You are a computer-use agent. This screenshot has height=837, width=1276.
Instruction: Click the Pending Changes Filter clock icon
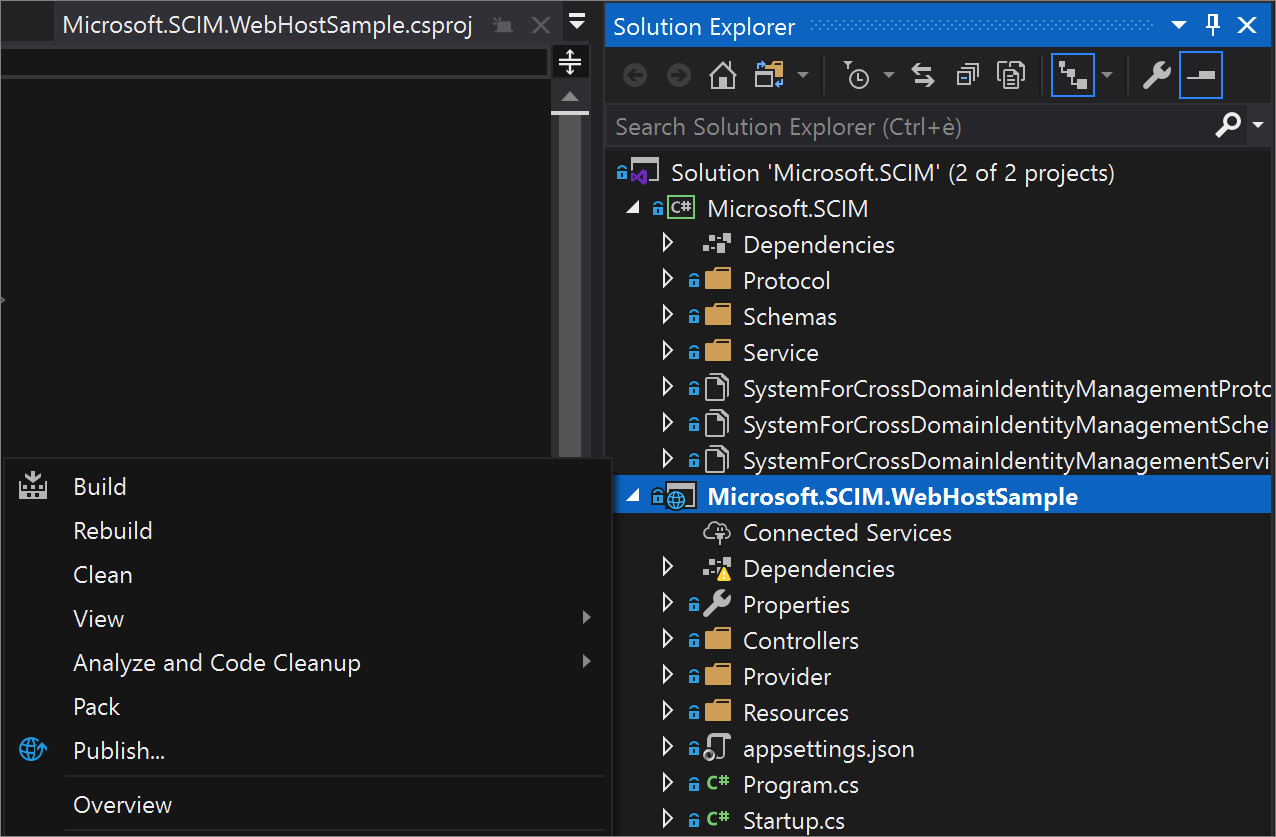[x=857, y=76]
